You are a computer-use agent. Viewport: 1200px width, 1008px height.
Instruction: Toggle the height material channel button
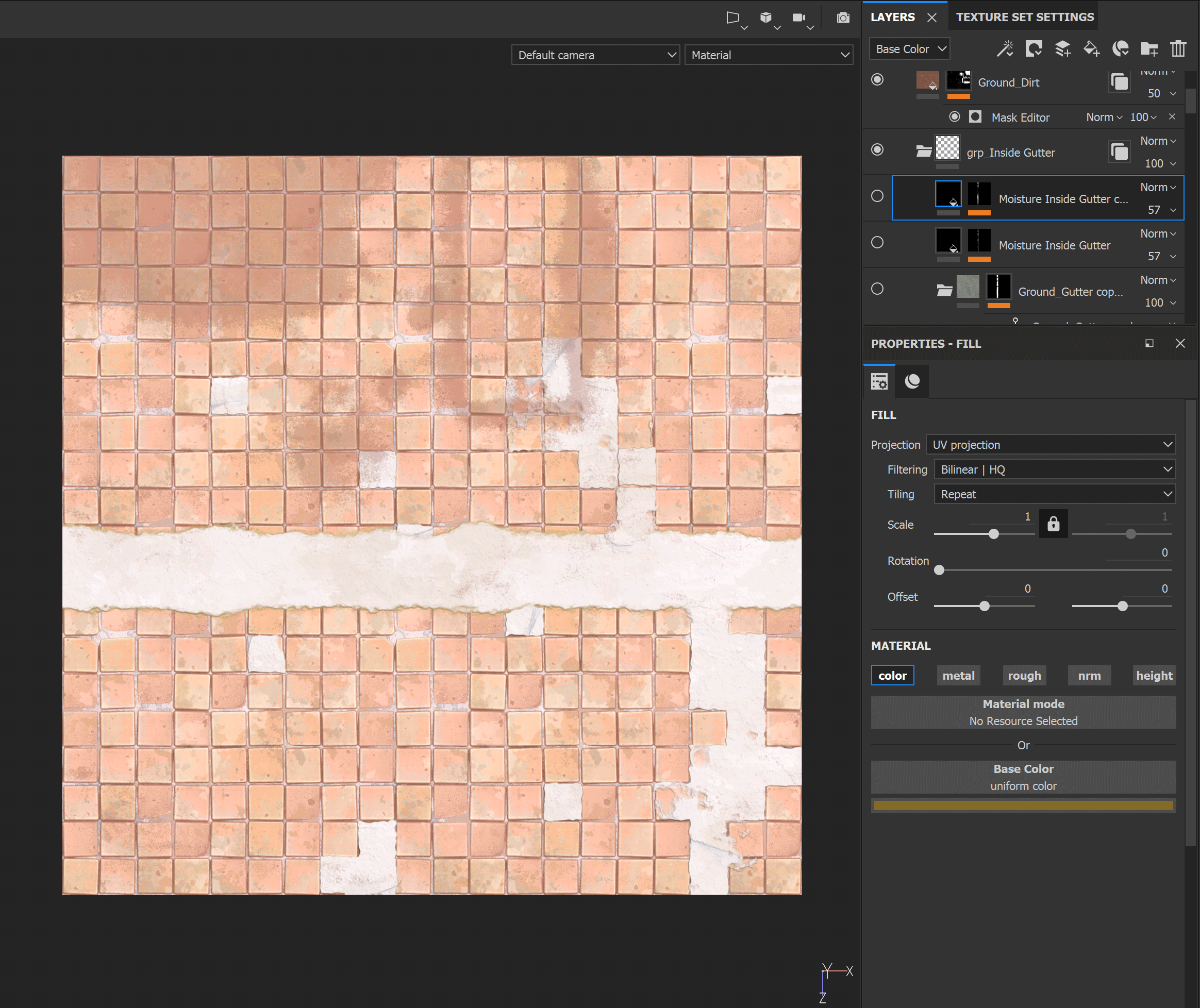[x=1154, y=676]
